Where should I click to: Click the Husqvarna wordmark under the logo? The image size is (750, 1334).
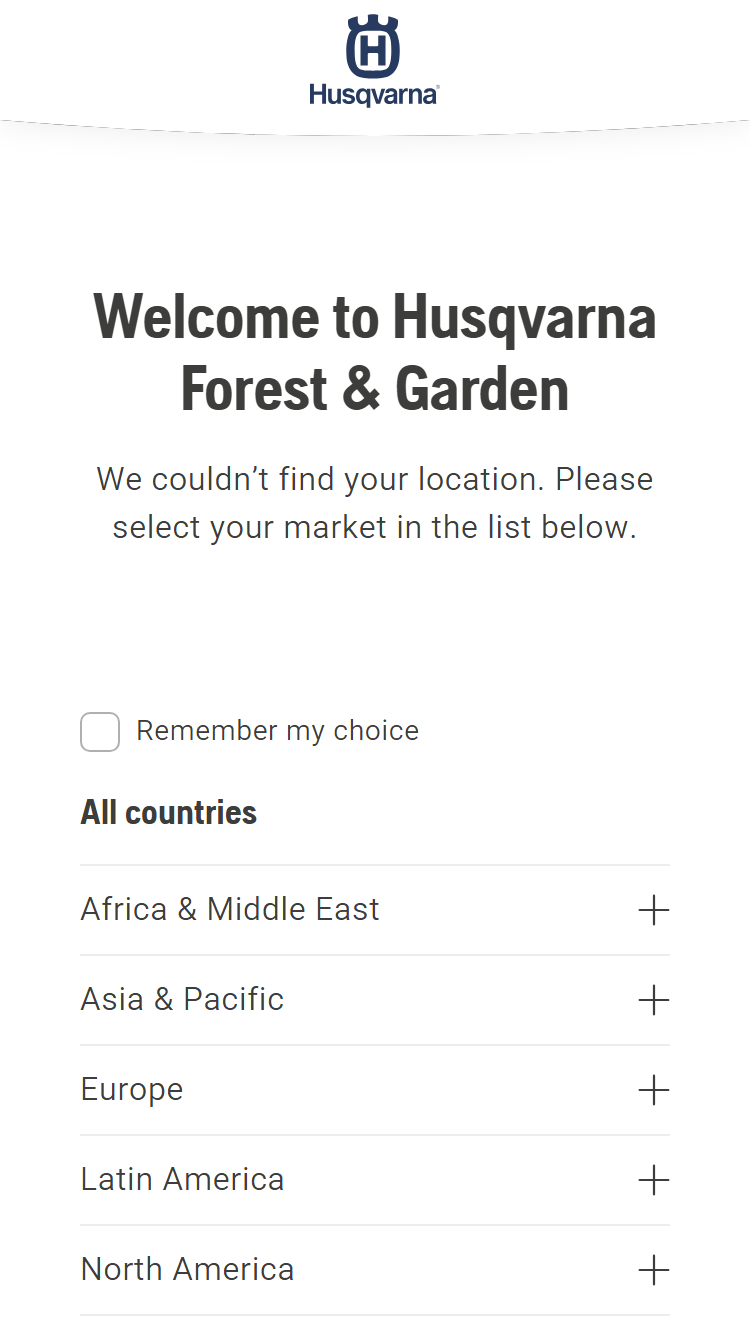[x=374, y=95]
